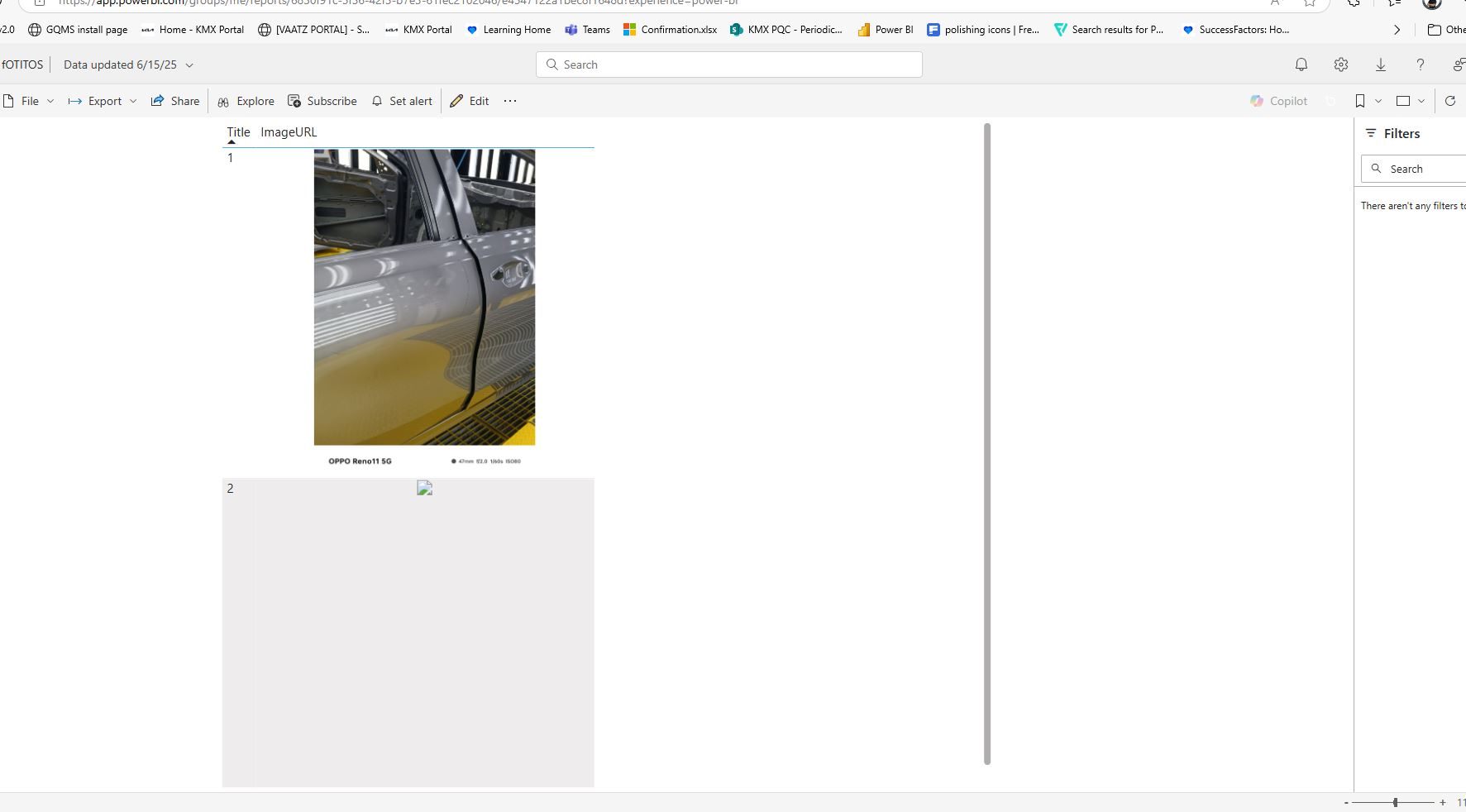
Task: Open the notifications bell
Action: click(1301, 64)
